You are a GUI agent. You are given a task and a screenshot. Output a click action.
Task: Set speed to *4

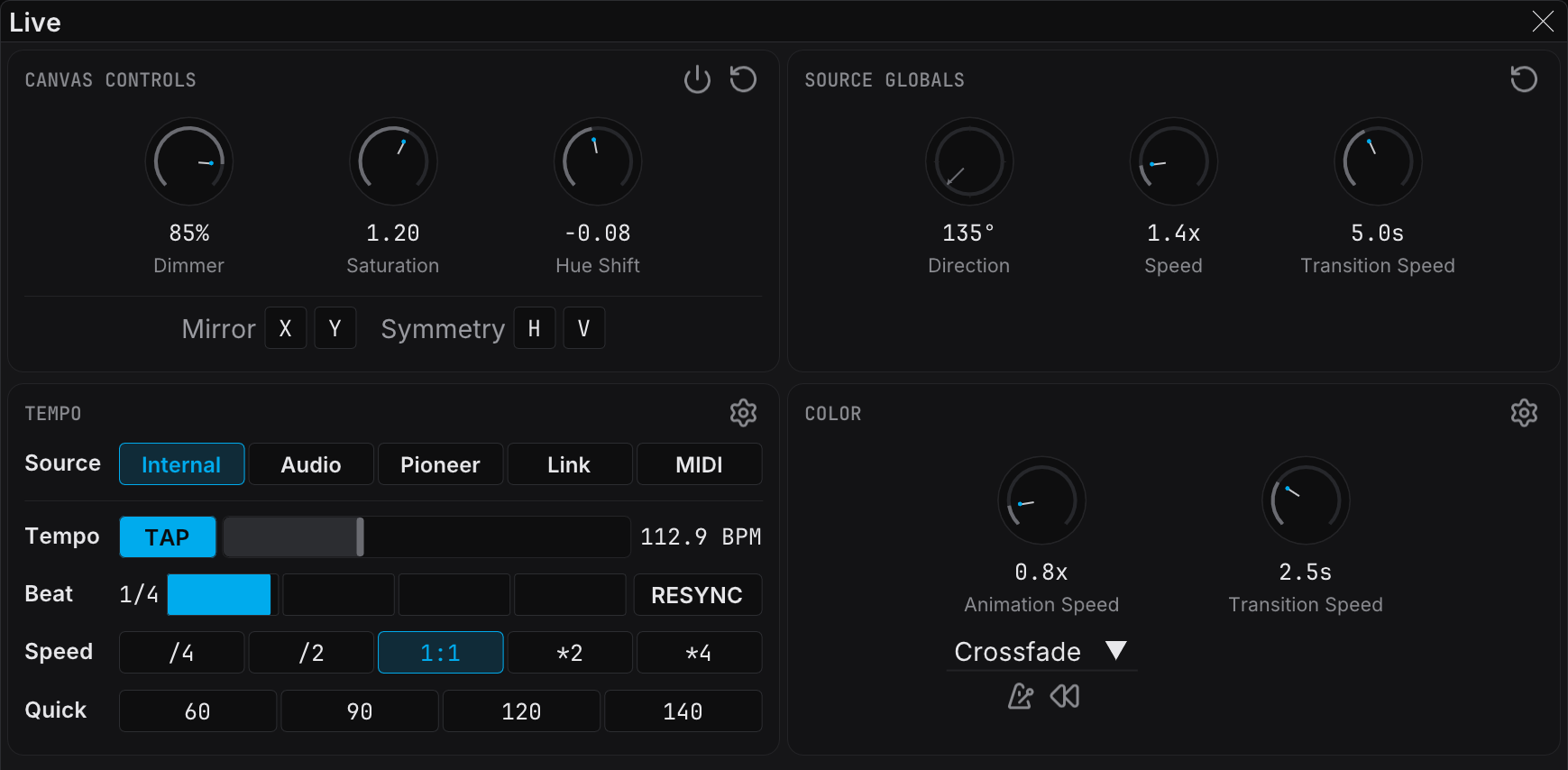(700, 653)
